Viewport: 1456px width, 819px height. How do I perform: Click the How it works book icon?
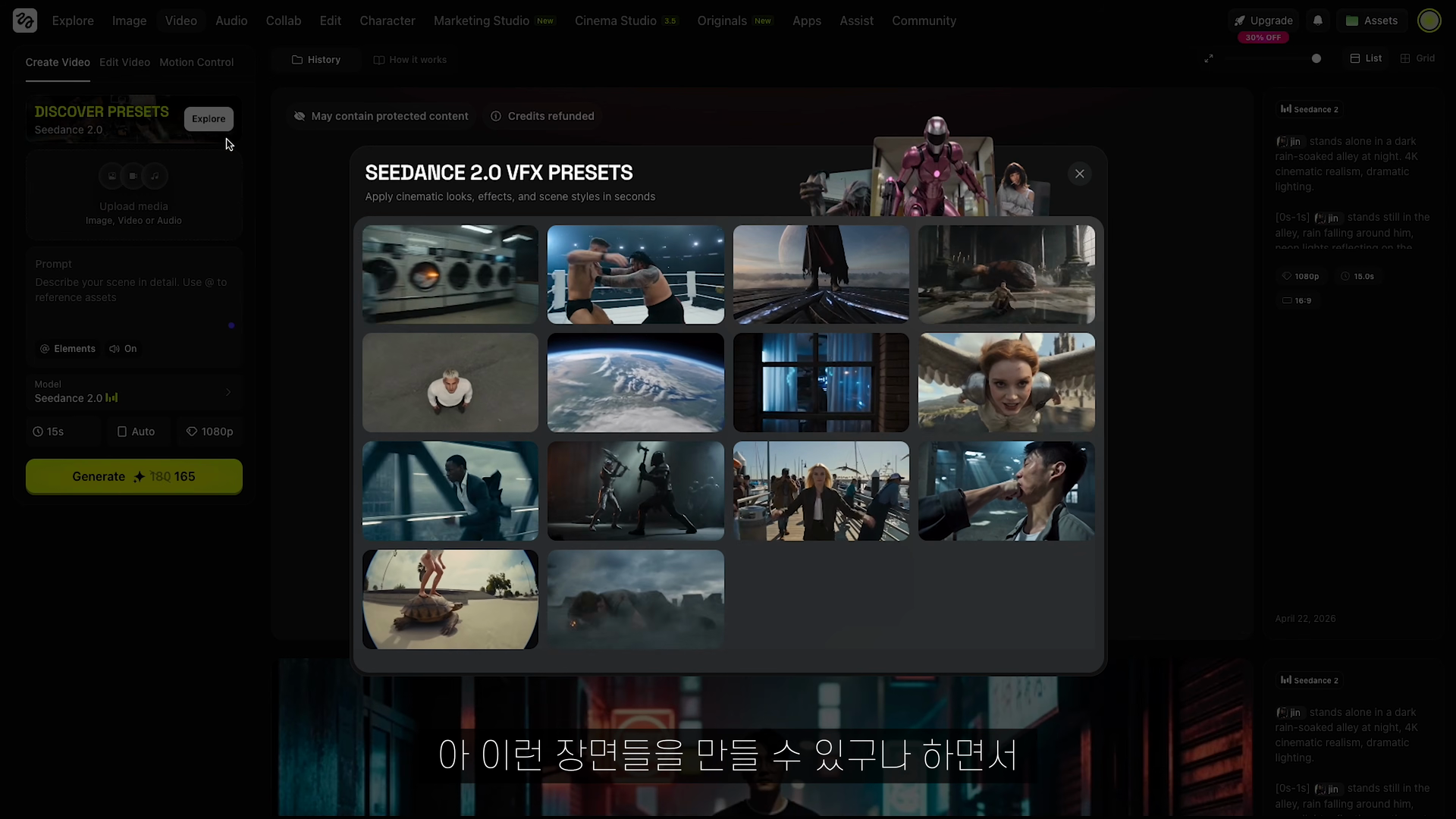379,60
